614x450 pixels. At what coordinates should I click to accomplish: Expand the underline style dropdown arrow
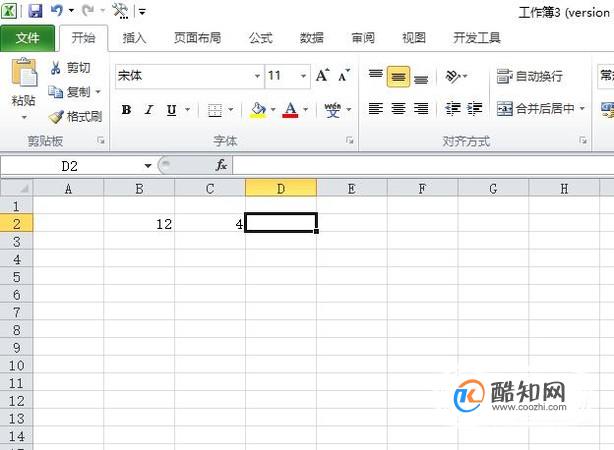(x=188, y=109)
